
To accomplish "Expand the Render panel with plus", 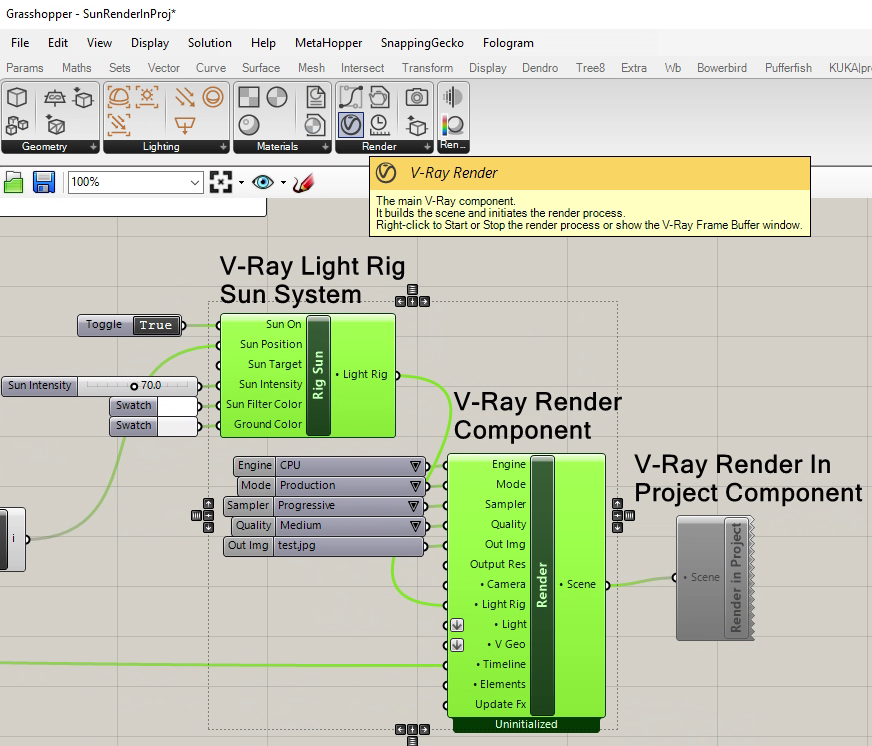I will [x=427, y=147].
